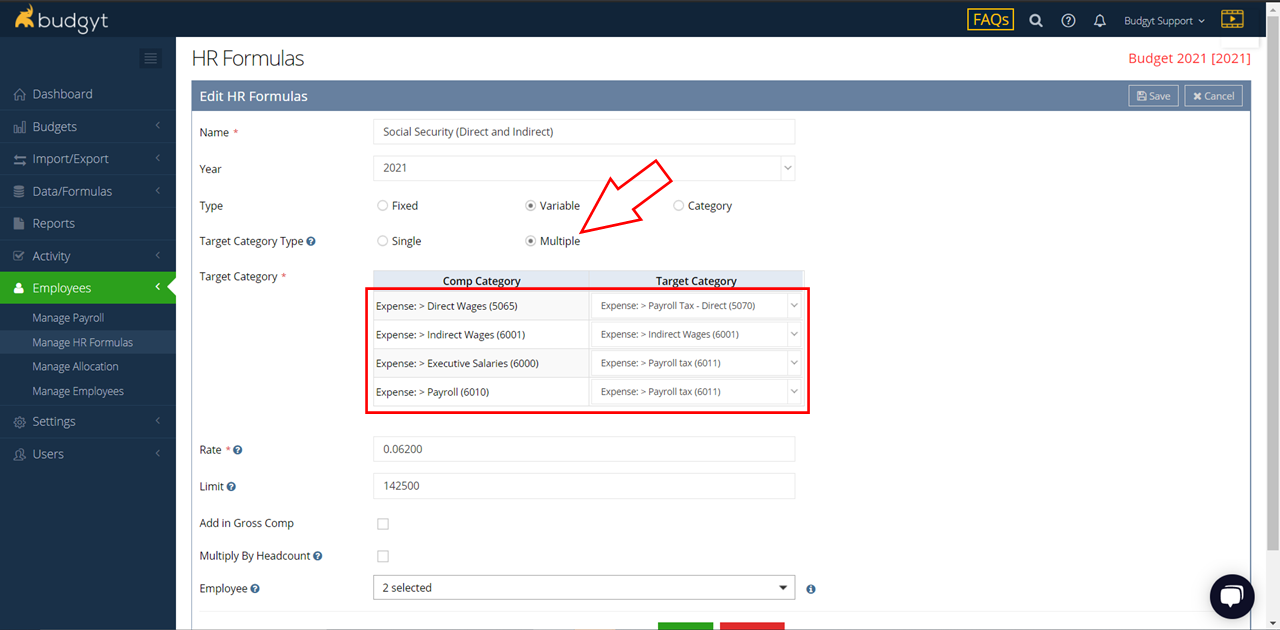This screenshot has height=630, width=1280.
Task: Click the Budgets bar chart icon
Action: coord(19,127)
